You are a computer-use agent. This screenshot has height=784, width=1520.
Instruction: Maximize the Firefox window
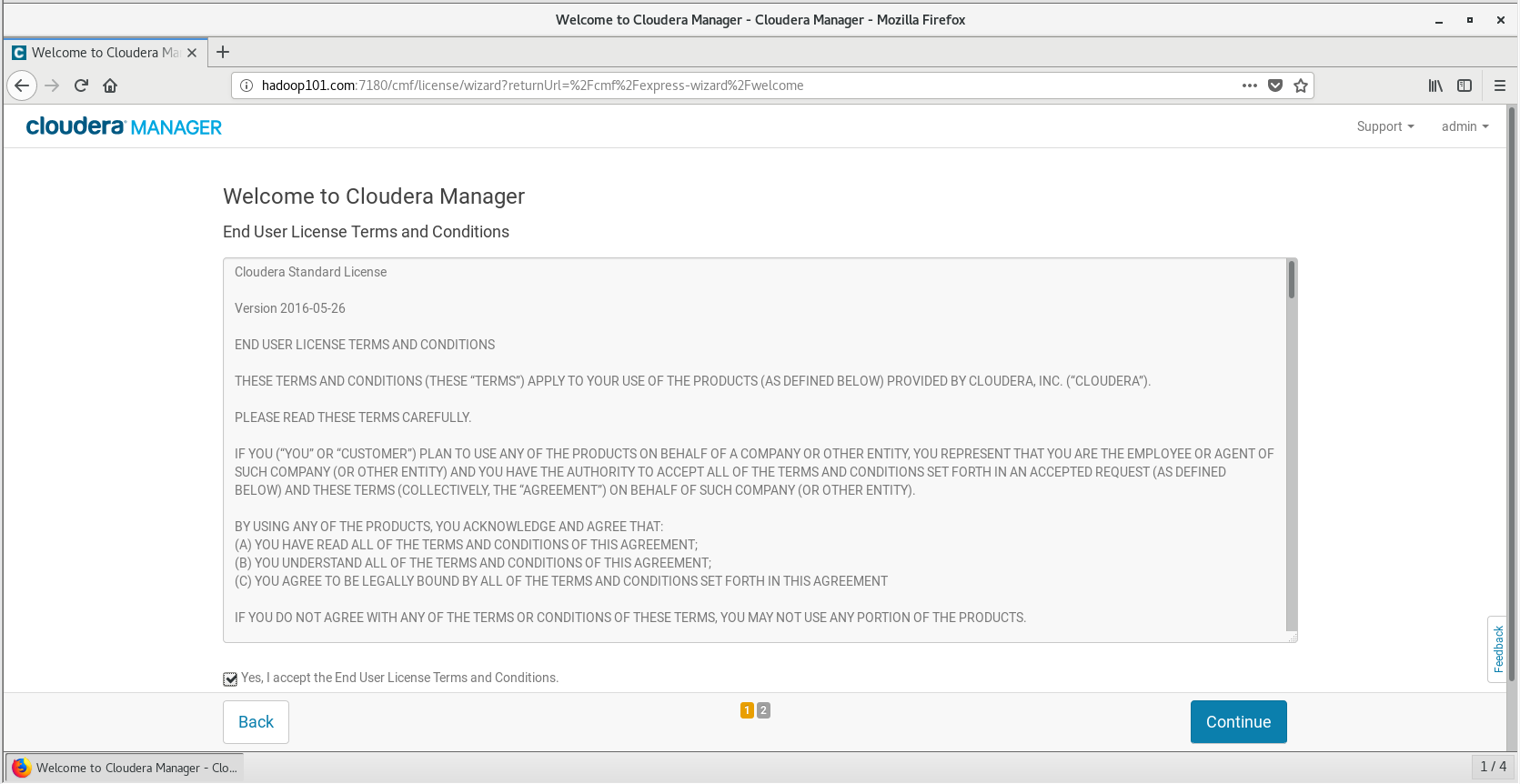pos(1470,20)
